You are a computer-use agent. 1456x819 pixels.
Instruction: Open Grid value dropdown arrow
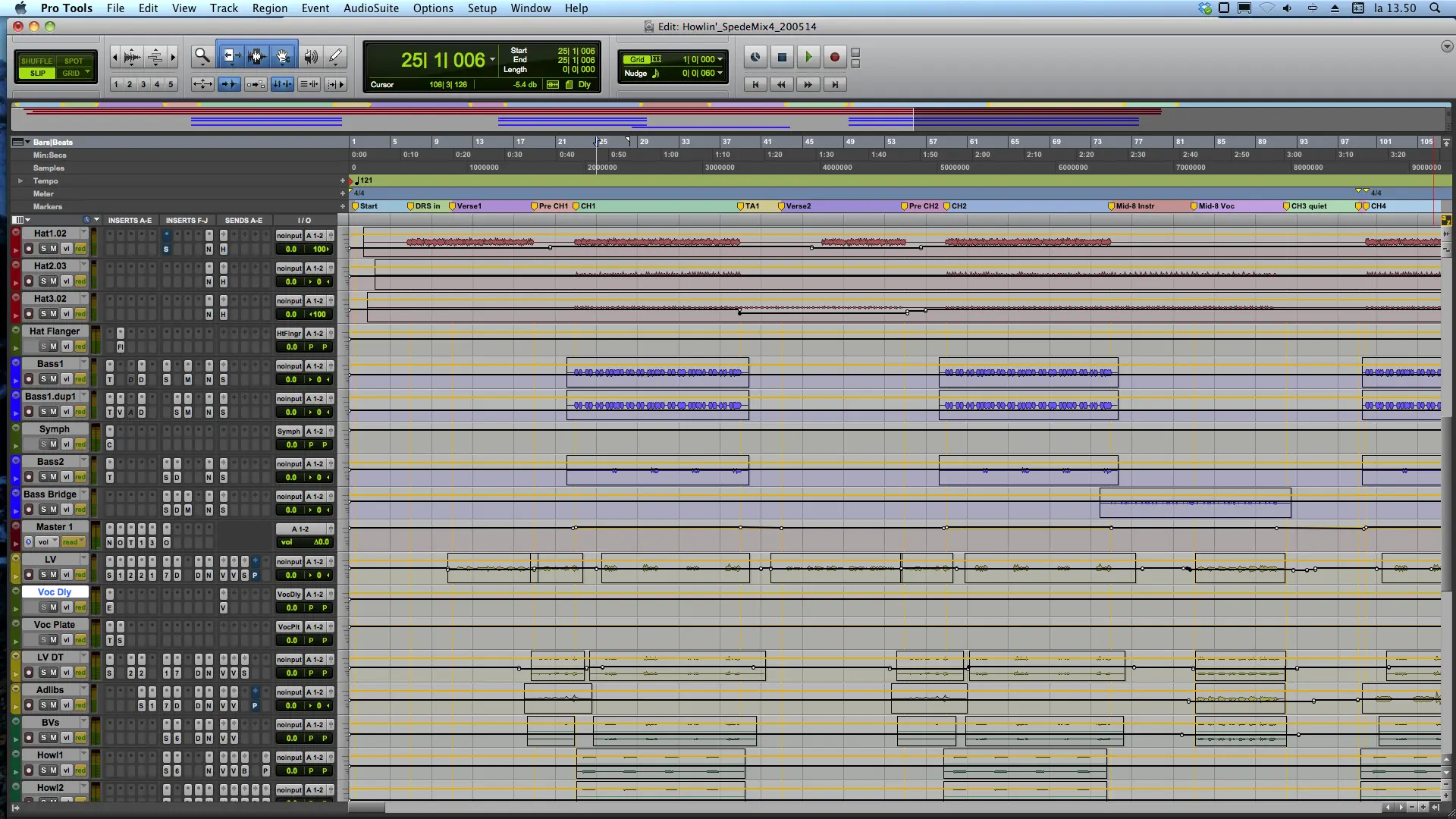pyautogui.click(x=720, y=59)
